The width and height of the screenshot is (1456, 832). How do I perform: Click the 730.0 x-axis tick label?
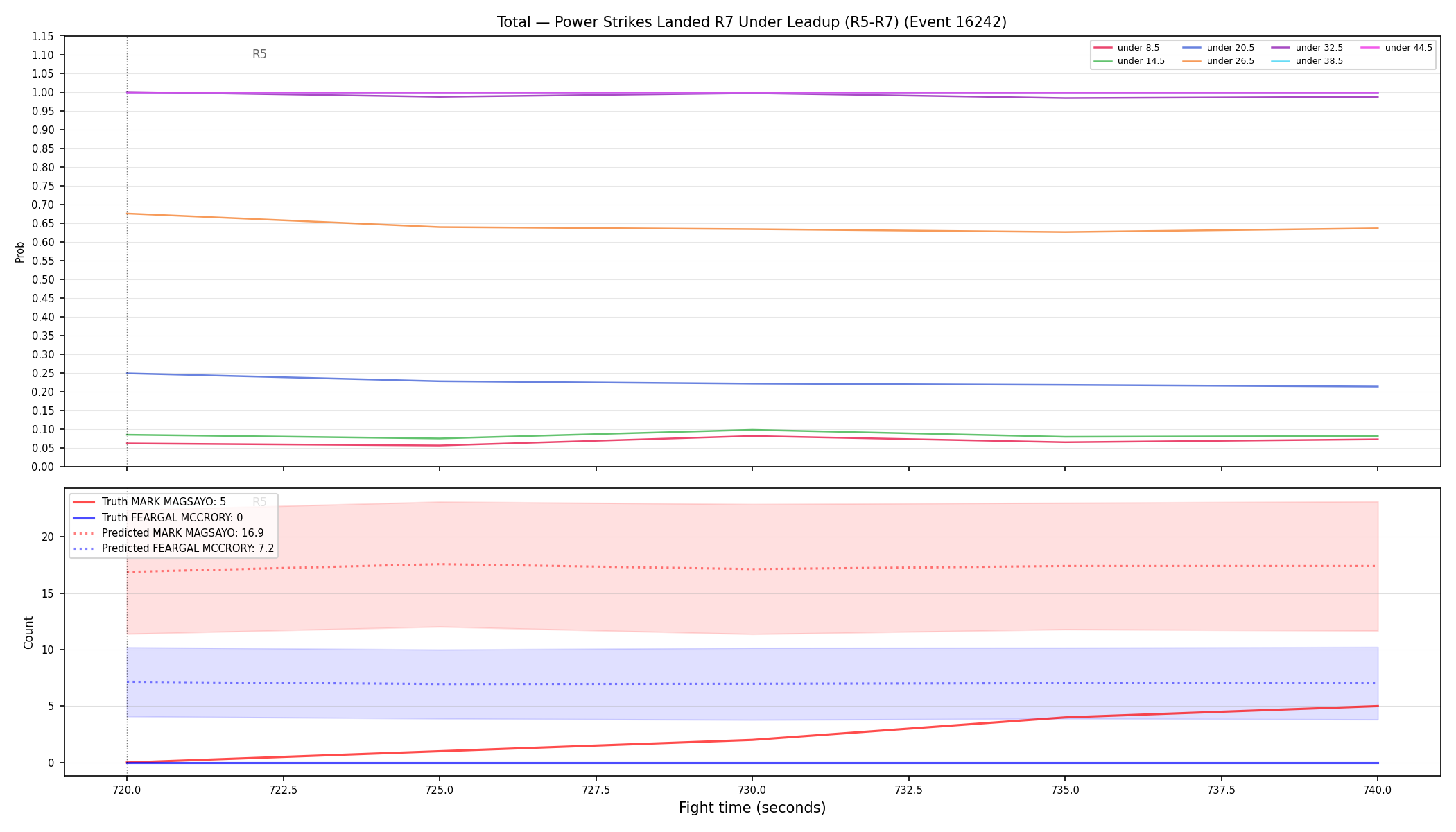click(752, 790)
